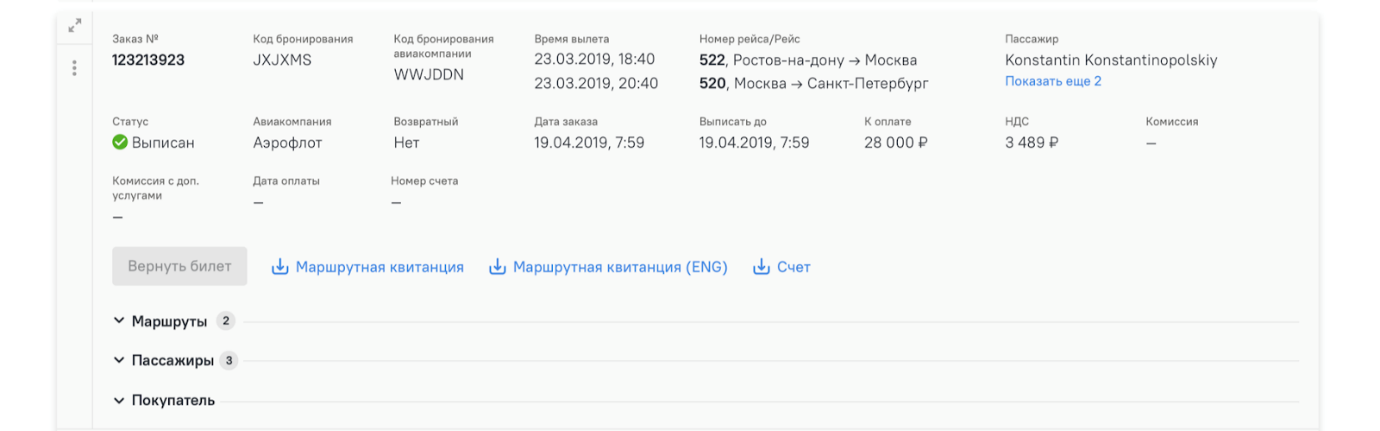Click the download icon beside Счет
This screenshot has height=431, width=1380.
point(762,267)
